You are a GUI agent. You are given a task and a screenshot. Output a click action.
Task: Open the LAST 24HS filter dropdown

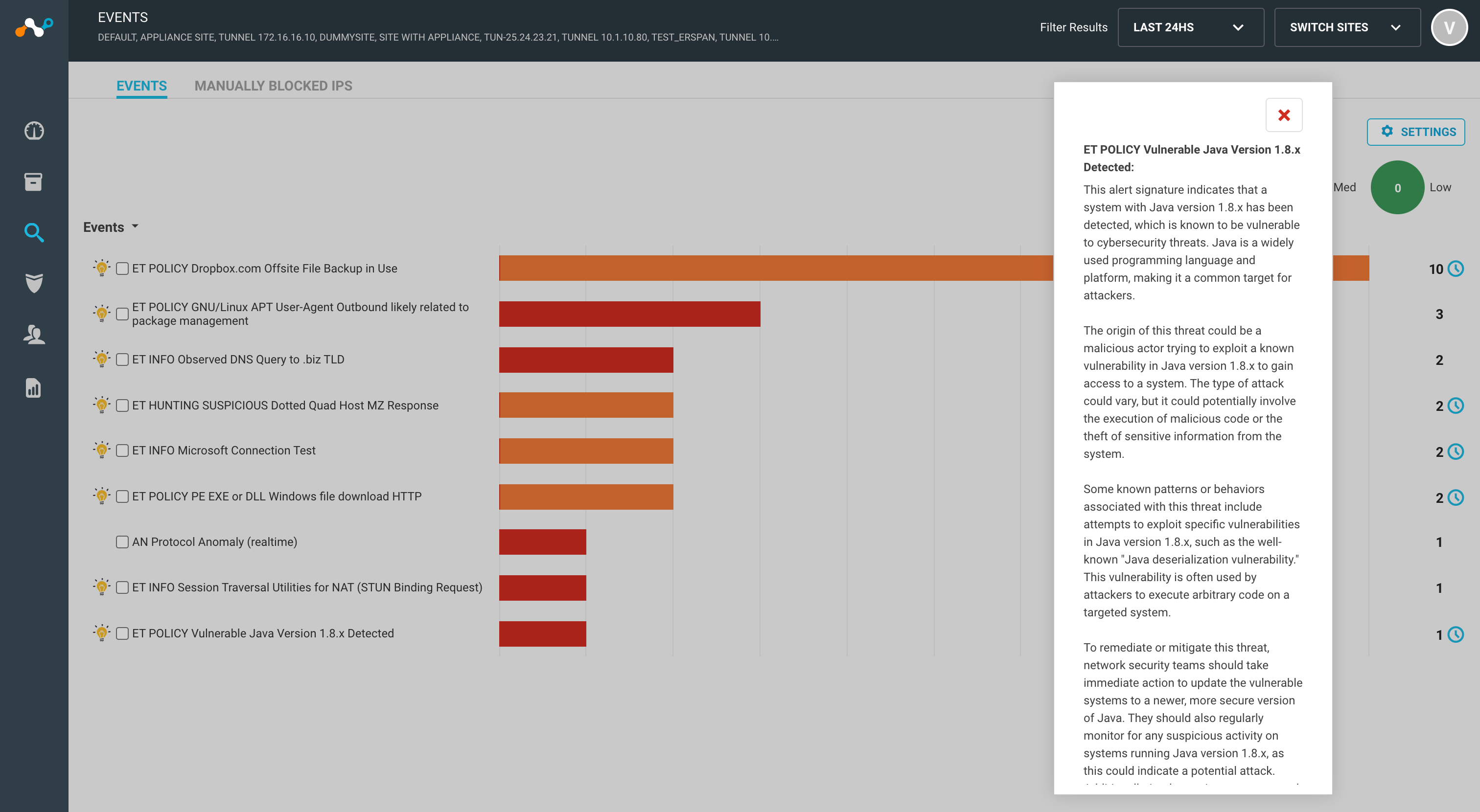[x=1190, y=27]
